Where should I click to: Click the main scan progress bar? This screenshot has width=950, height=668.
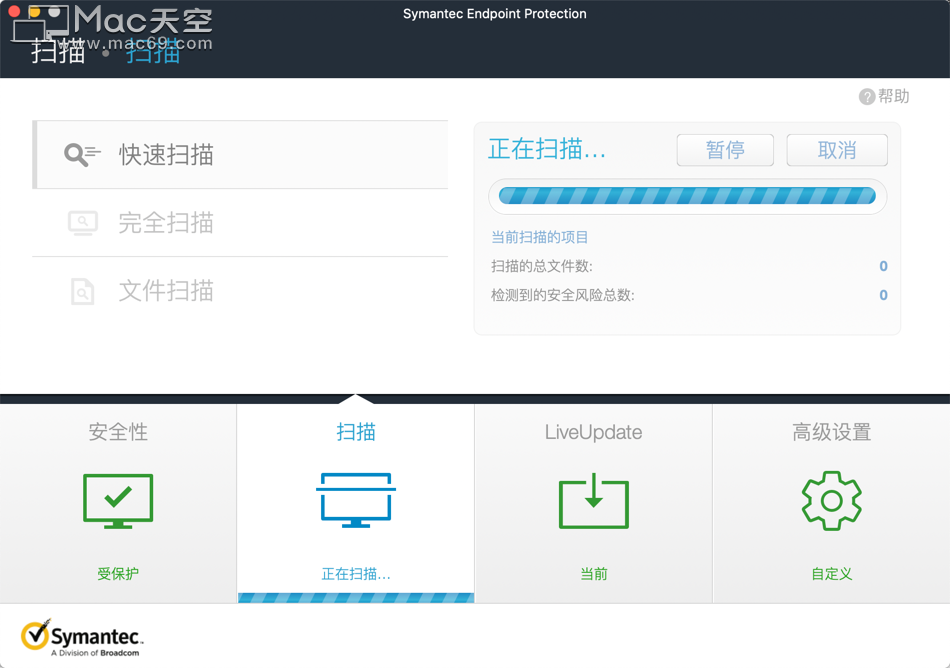(687, 196)
